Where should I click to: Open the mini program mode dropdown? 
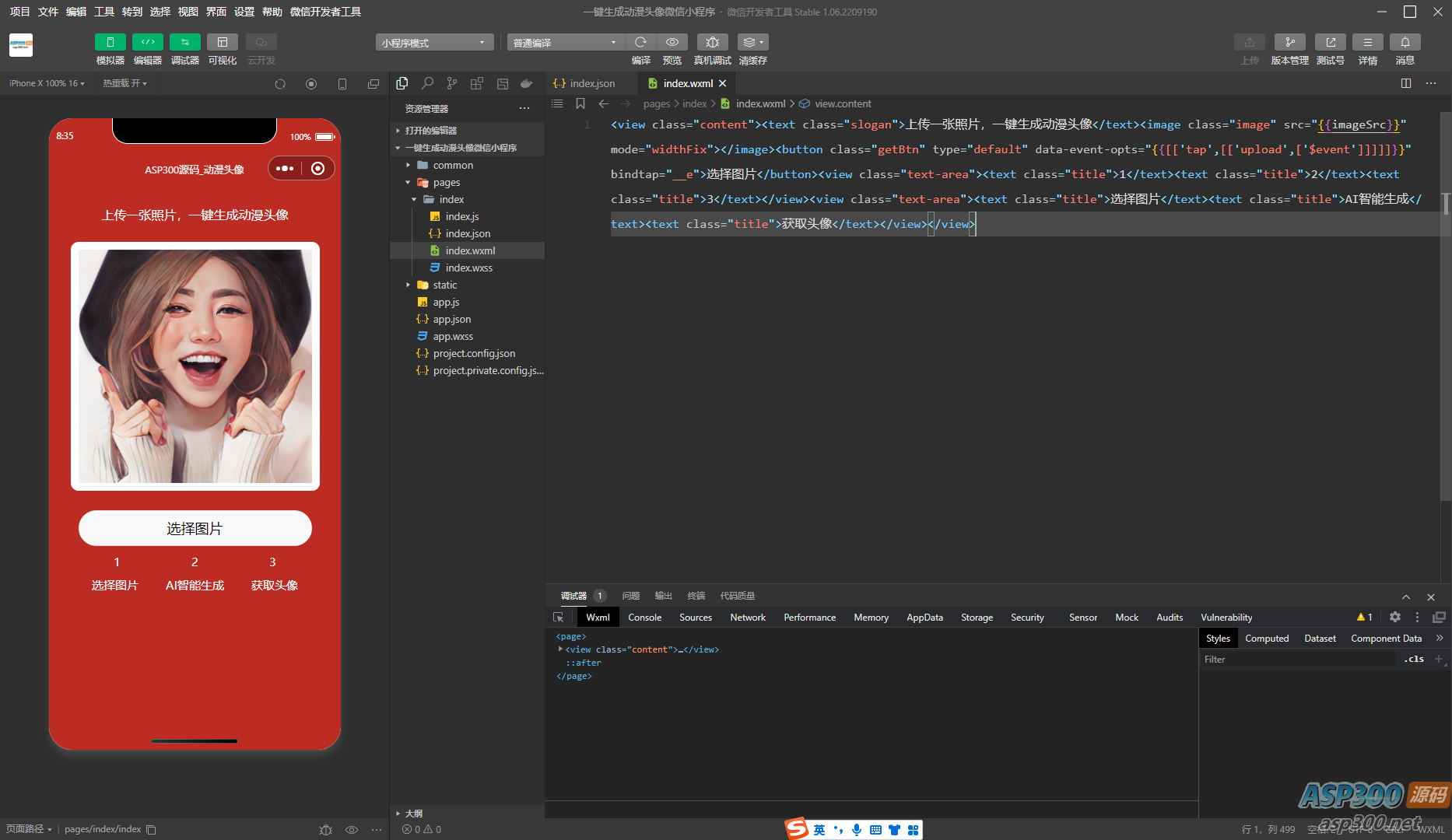click(x=434, y=43)
